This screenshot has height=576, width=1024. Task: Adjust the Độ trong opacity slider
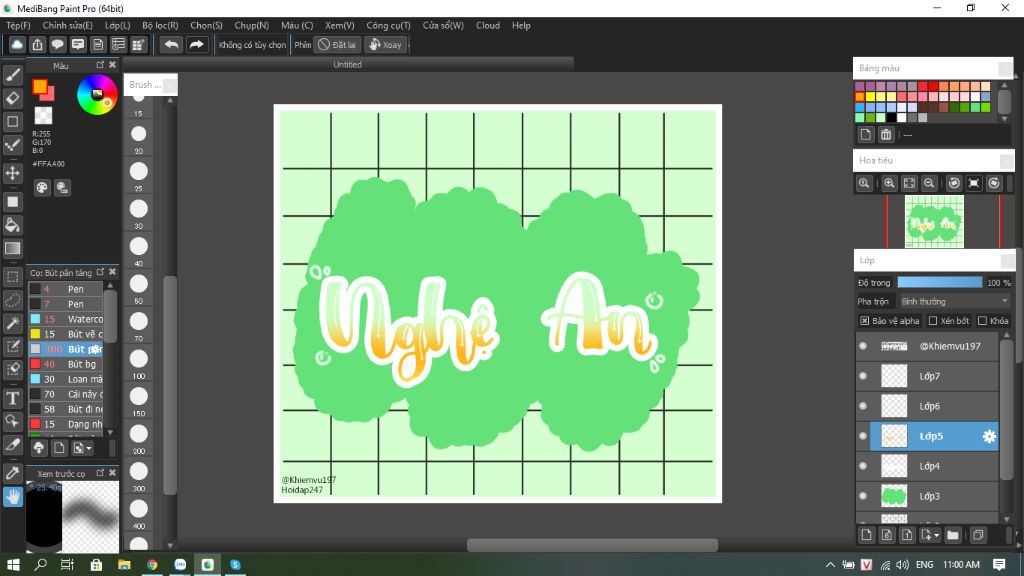(x=939, y=282)
